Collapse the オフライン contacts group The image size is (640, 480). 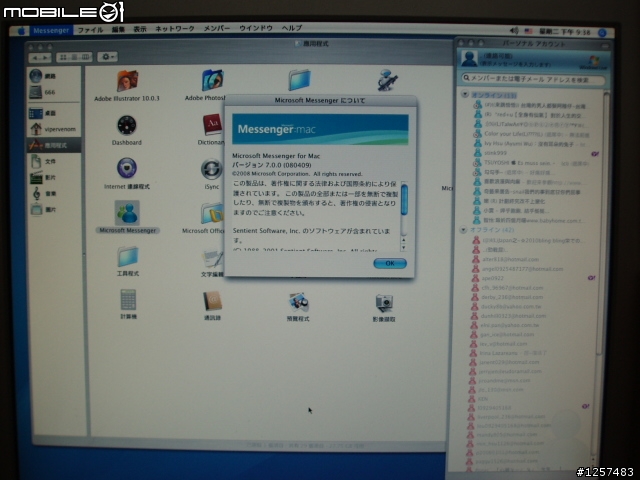click(x=463, y=230)
